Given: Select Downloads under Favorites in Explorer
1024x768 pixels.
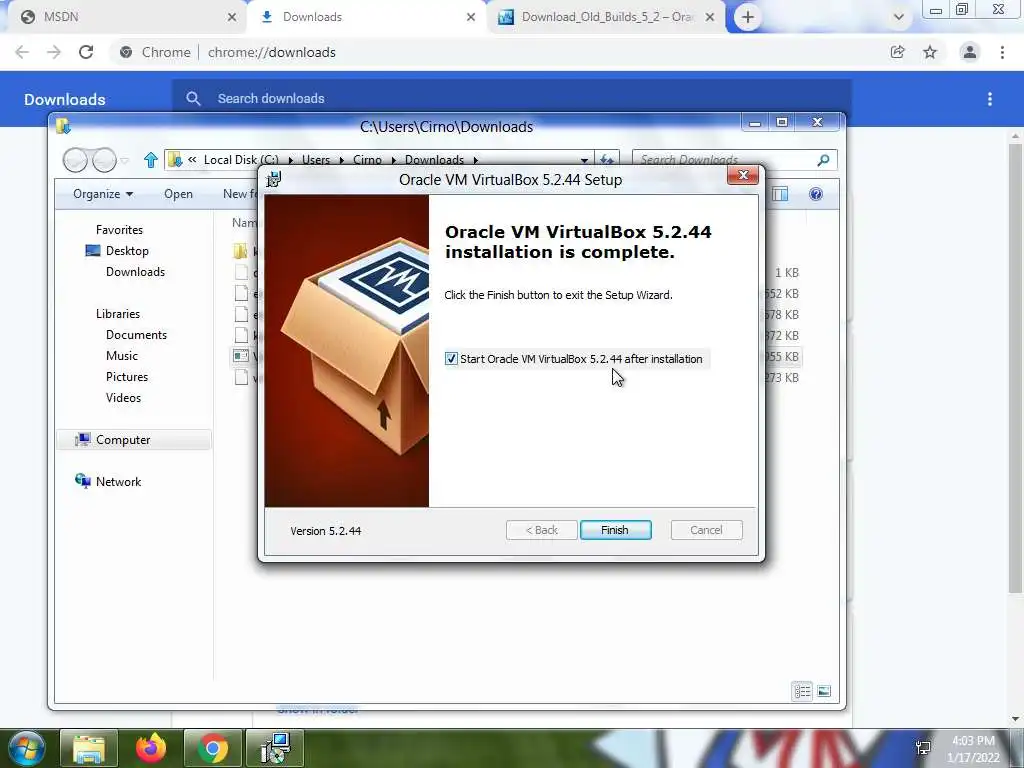Looking at the screenshot, I should pos(135,272).
